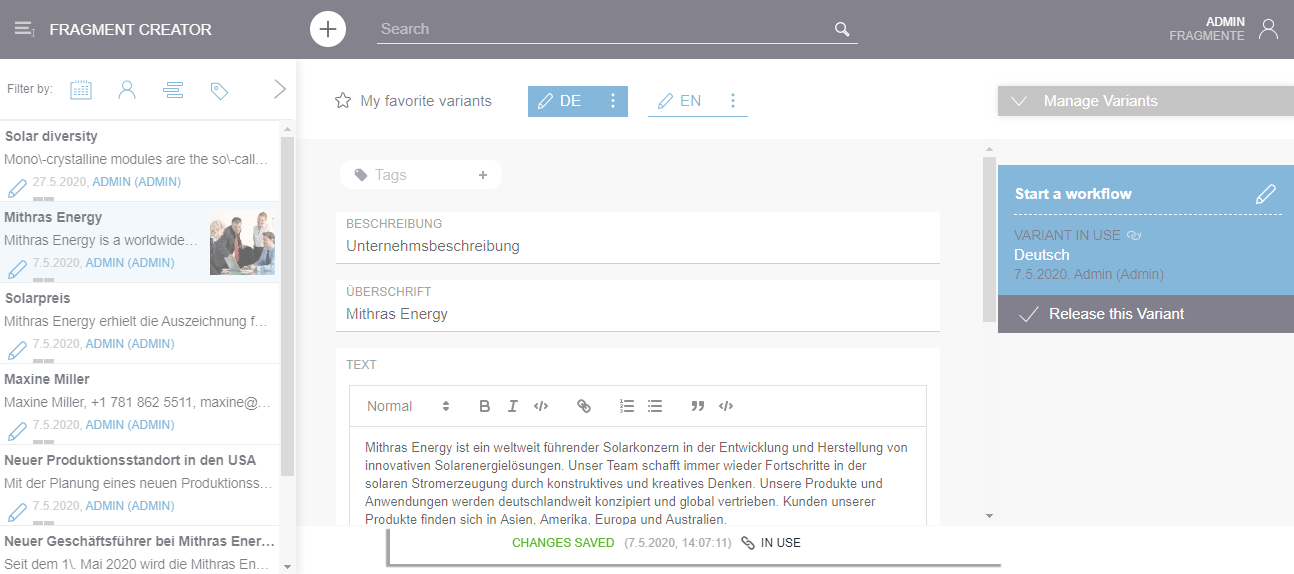This screenshot has height=574, width=1294.
Task: Click the IN USE link icon in status bar
Action: pos(747,543)
